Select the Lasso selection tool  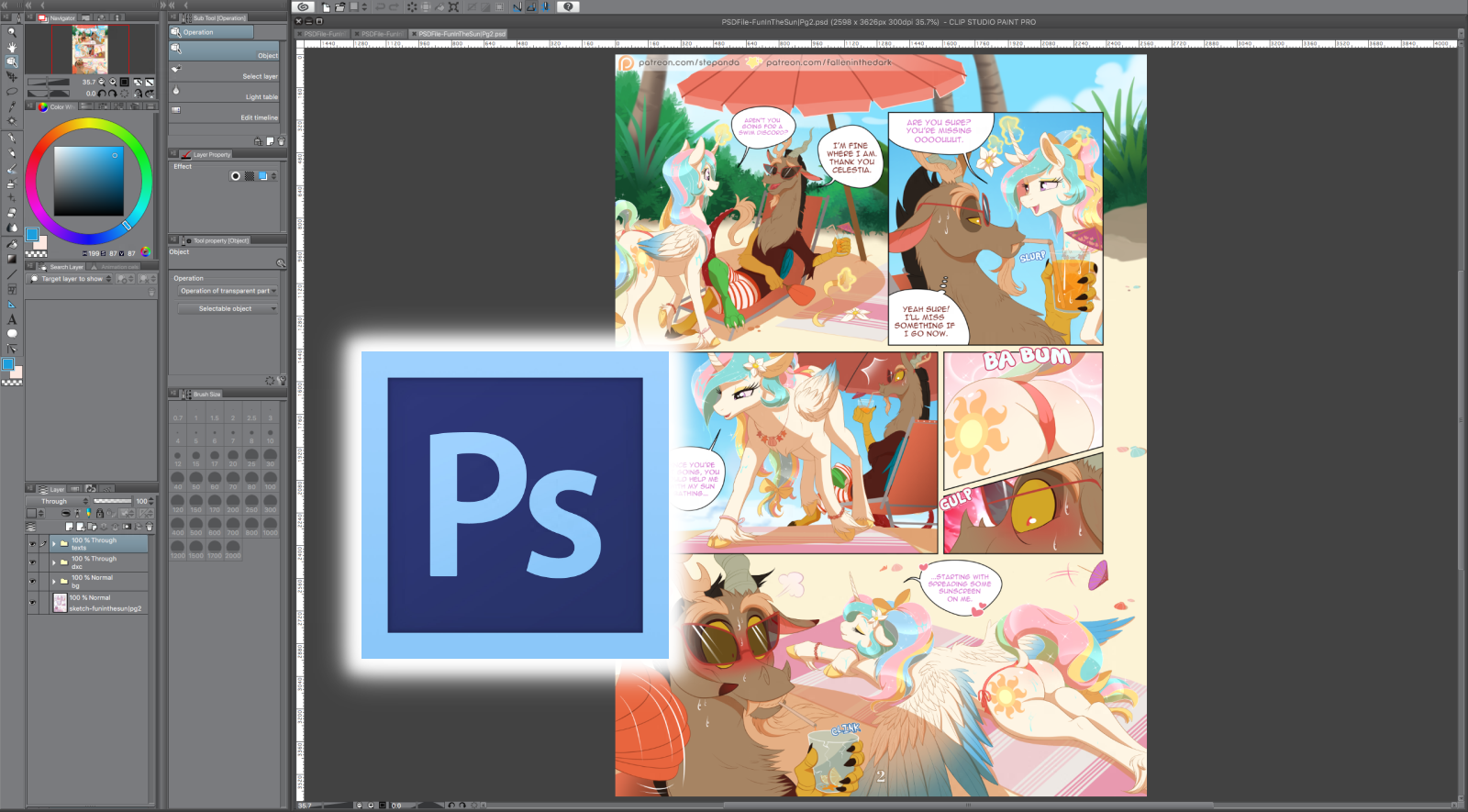pos(12,92)
